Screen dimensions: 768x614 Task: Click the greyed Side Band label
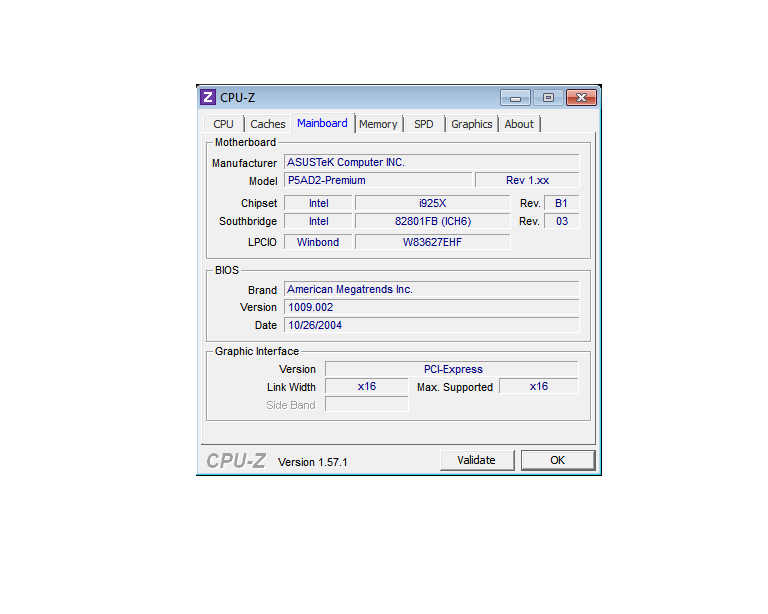pos(291,405)
